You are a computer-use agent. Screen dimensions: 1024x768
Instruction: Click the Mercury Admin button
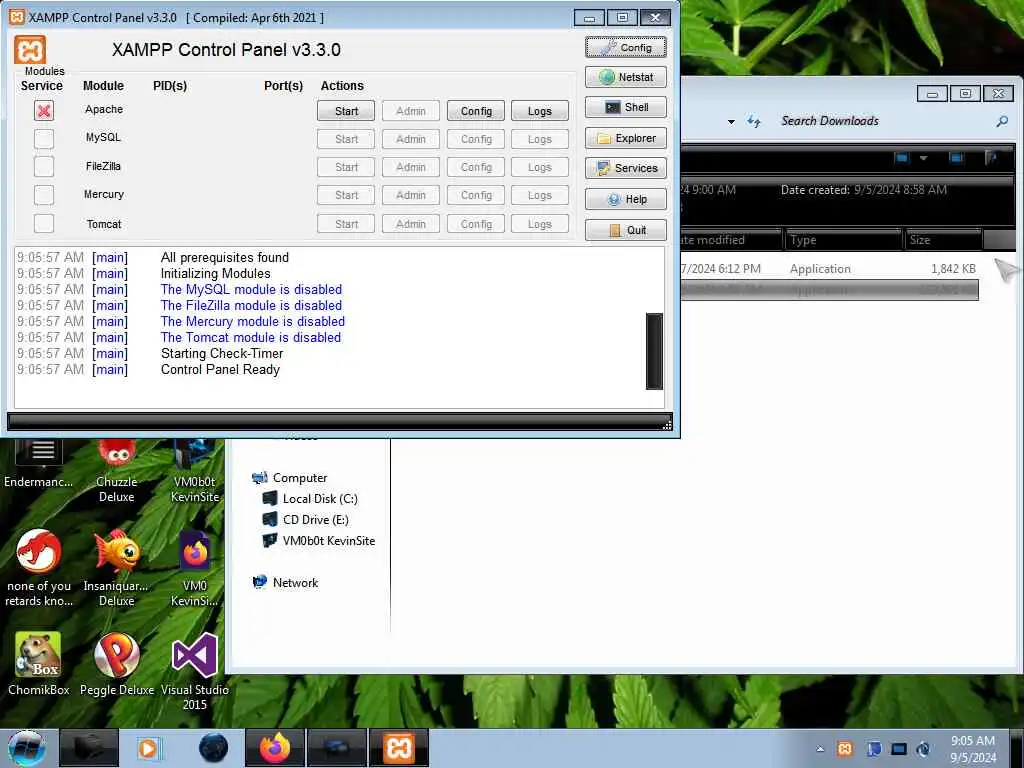click(x=411, y=195)
